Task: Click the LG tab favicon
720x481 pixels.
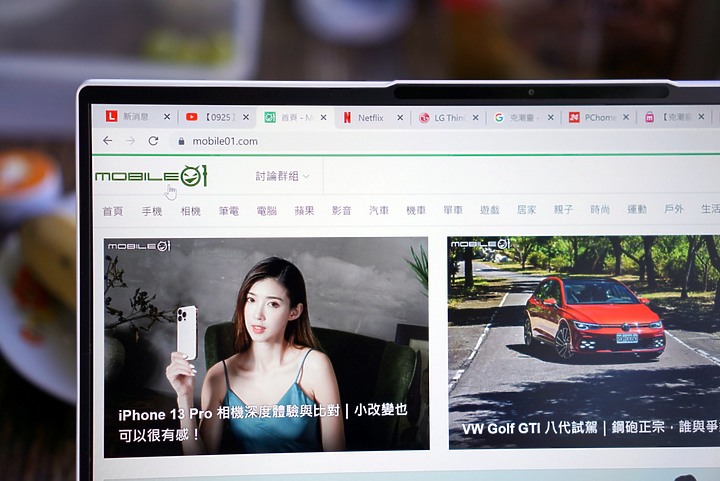Action: [x=424, y=118]
